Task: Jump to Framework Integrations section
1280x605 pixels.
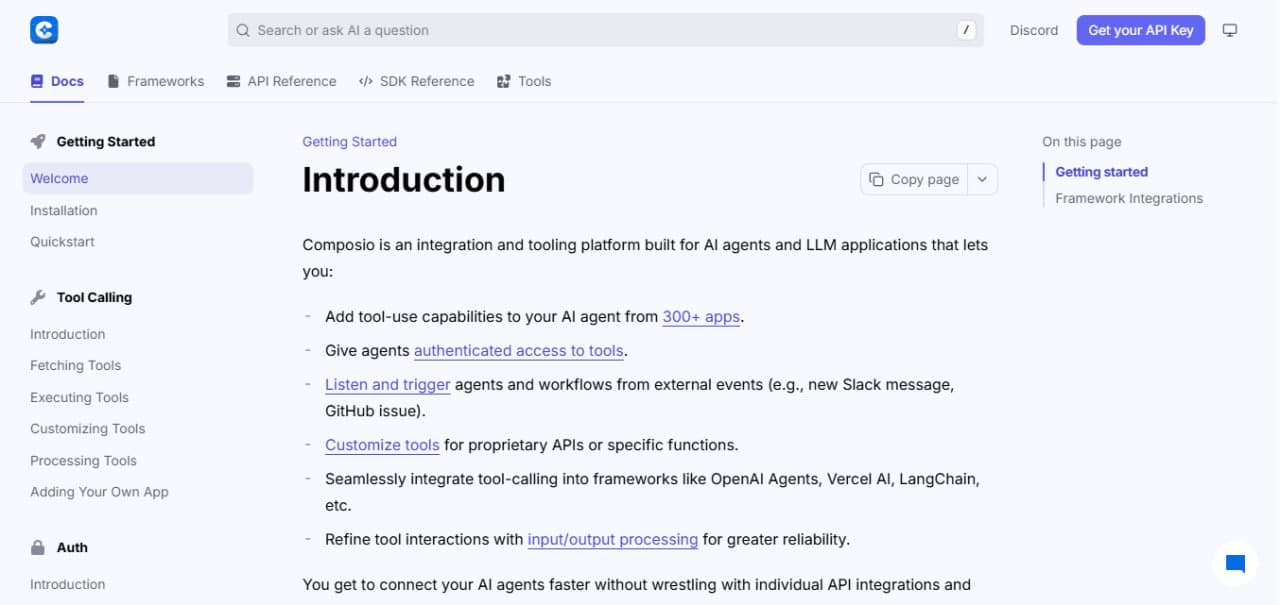Action: (1129, 198)
